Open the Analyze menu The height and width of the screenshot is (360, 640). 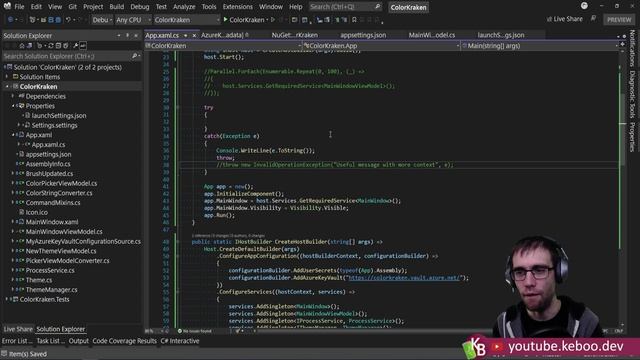(184, 7)
